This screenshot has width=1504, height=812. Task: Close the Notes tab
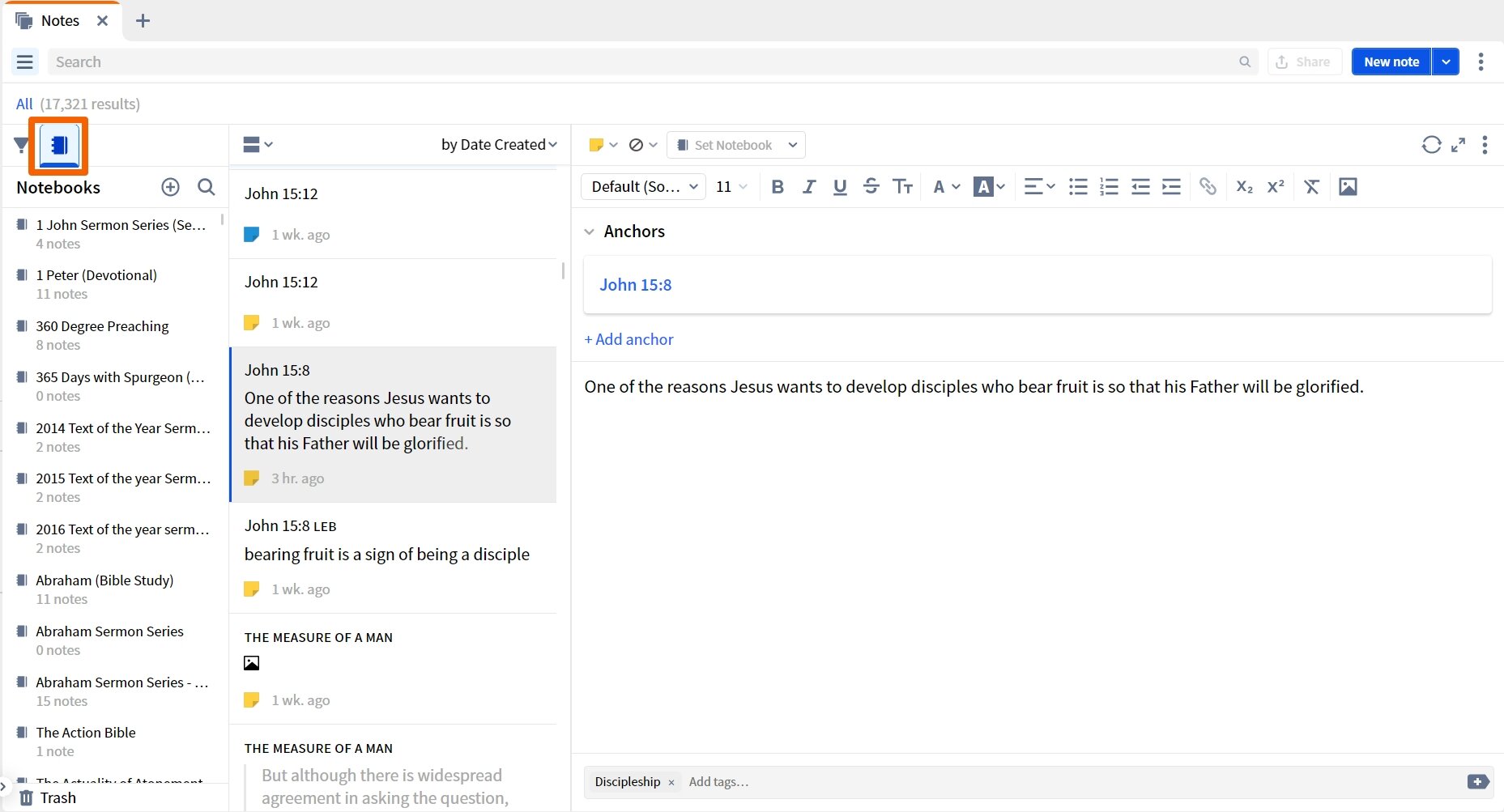point(102,20)
